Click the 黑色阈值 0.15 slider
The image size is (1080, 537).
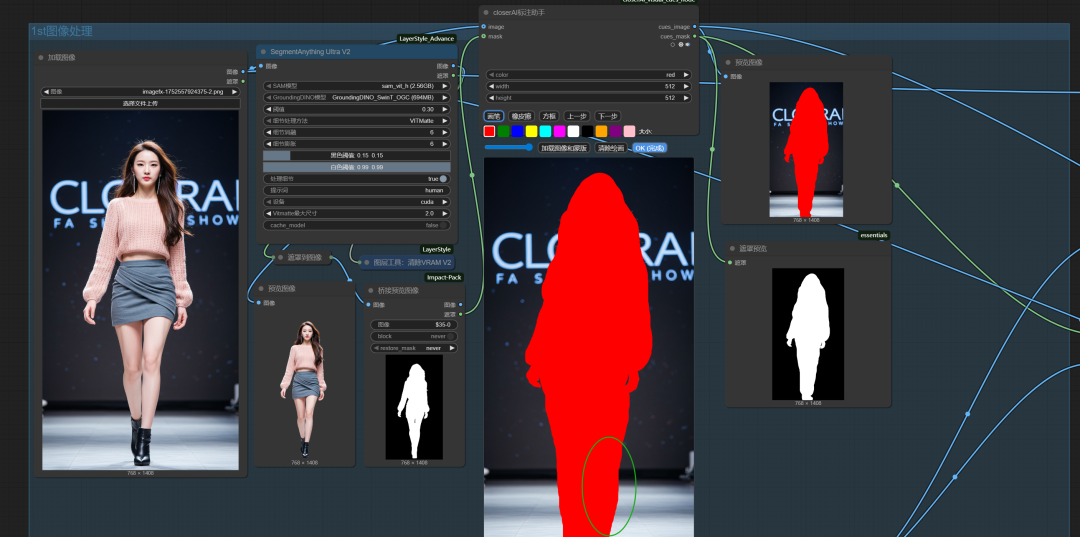click(357, 156)
